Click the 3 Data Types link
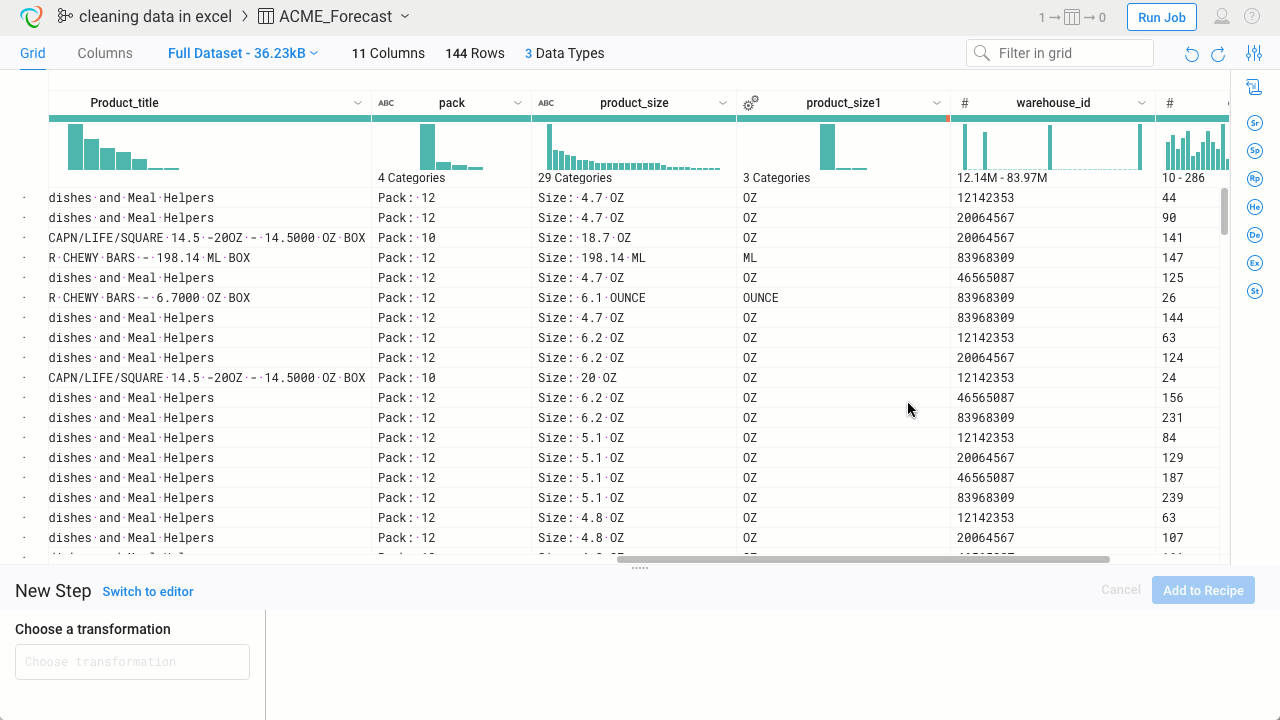1280x720 pixels. (x=565, y=53)
